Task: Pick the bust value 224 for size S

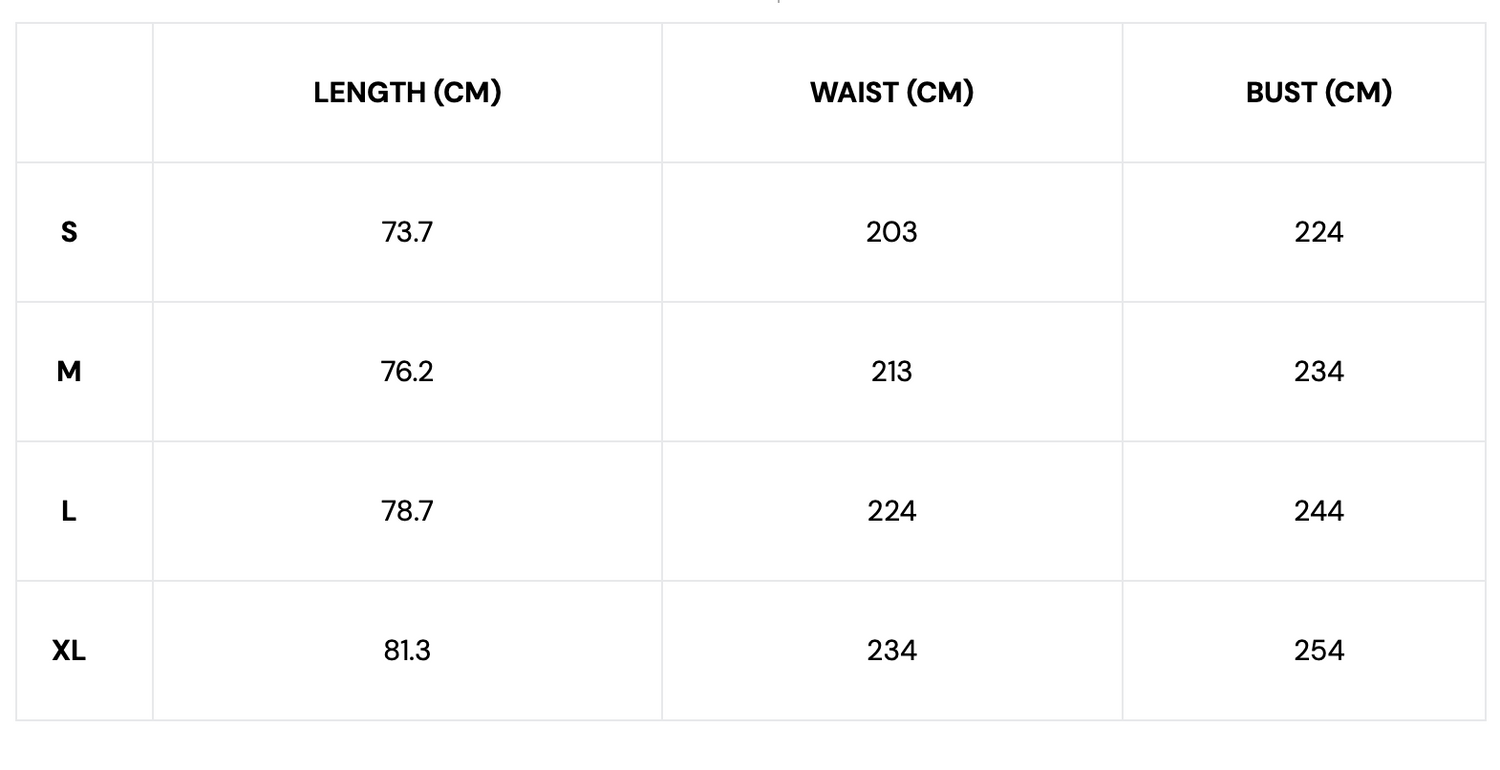Action: [x=1318, y=232]
